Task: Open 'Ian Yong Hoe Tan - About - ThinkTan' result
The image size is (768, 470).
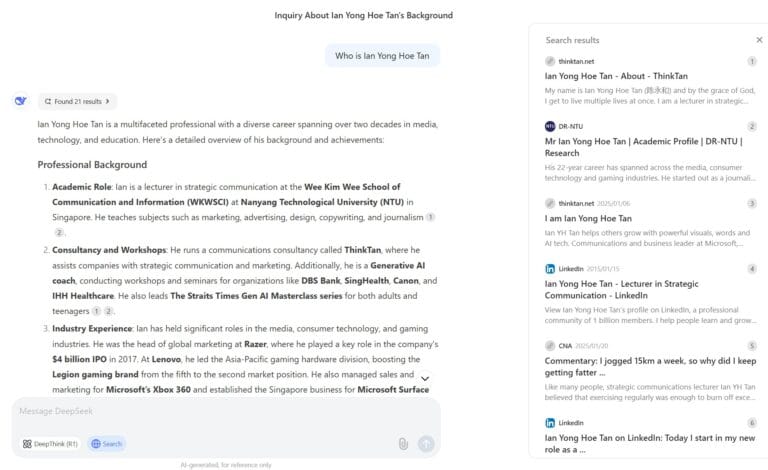Action: (x=615, y=75)
